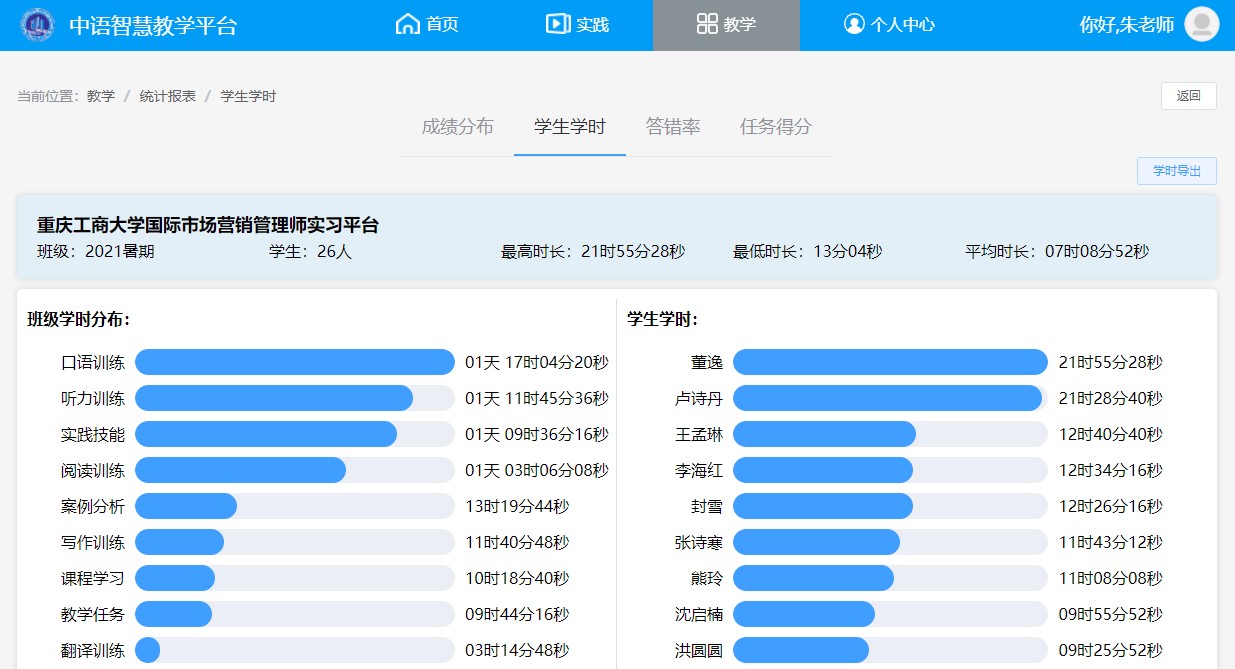The width and height of the screenshot is (1235, 669).
Task: Open the 答错率 tab
Action: point(672,127)
